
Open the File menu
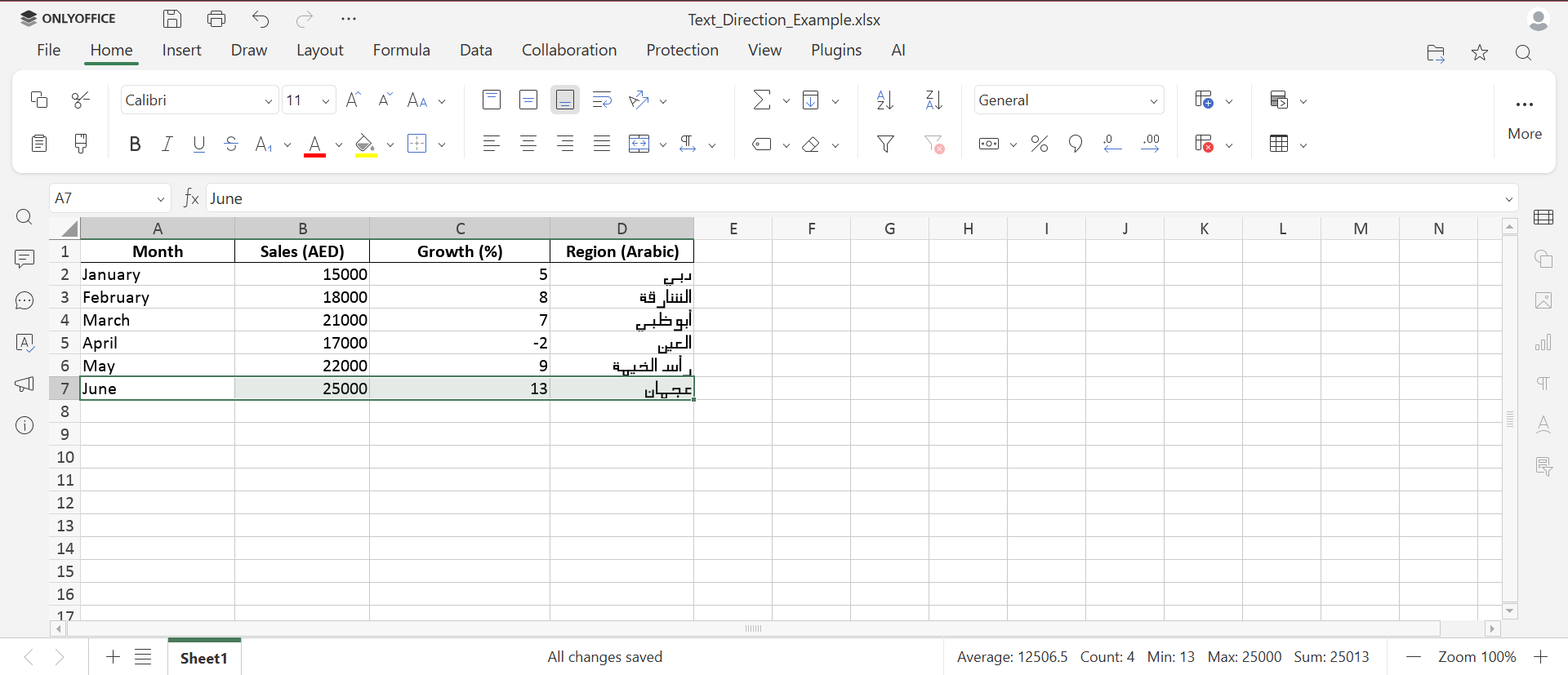49,50
